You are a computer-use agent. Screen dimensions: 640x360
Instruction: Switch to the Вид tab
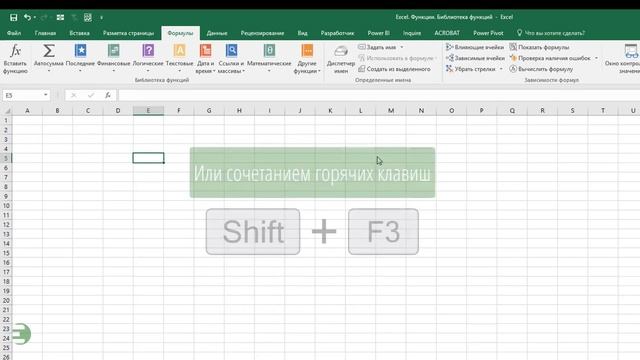click(x=302, y=33)
